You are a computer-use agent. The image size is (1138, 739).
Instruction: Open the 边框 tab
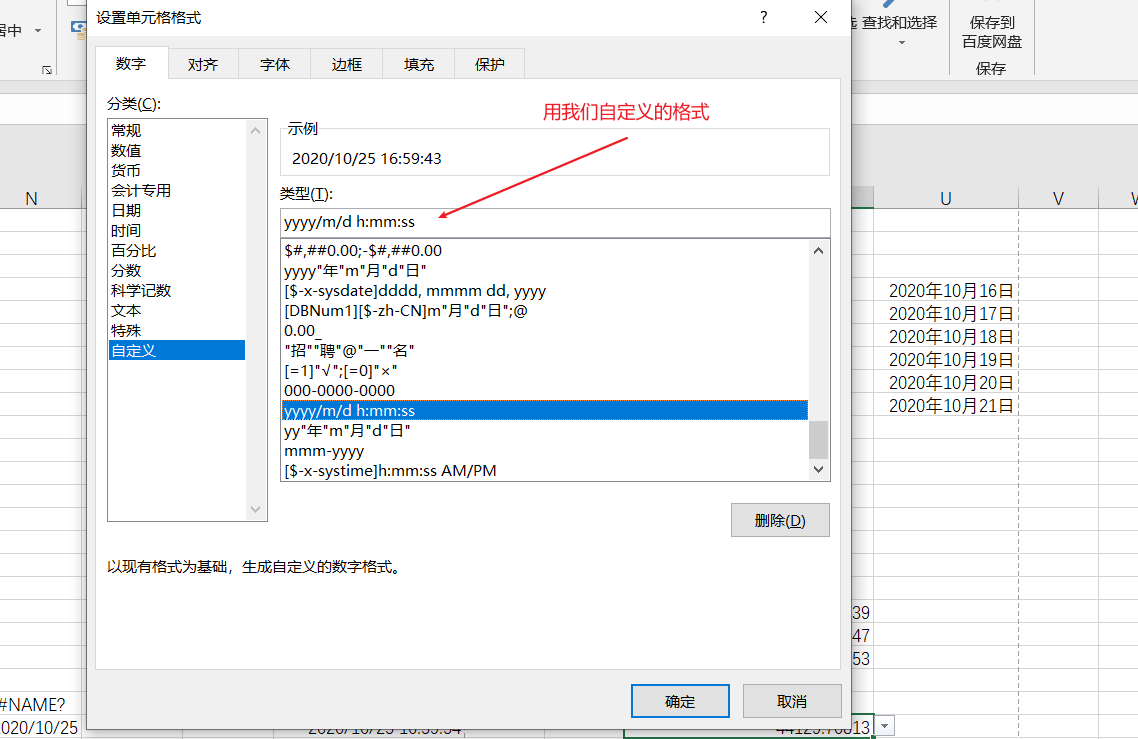(x=346, y=65)
